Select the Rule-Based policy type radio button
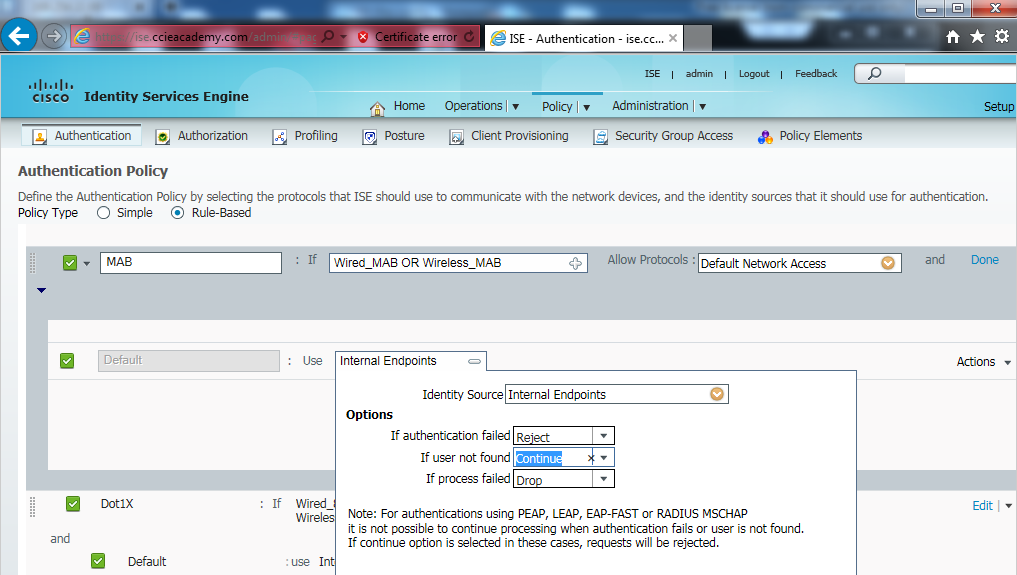This screenshot has height=575, width=1017. 177,213
